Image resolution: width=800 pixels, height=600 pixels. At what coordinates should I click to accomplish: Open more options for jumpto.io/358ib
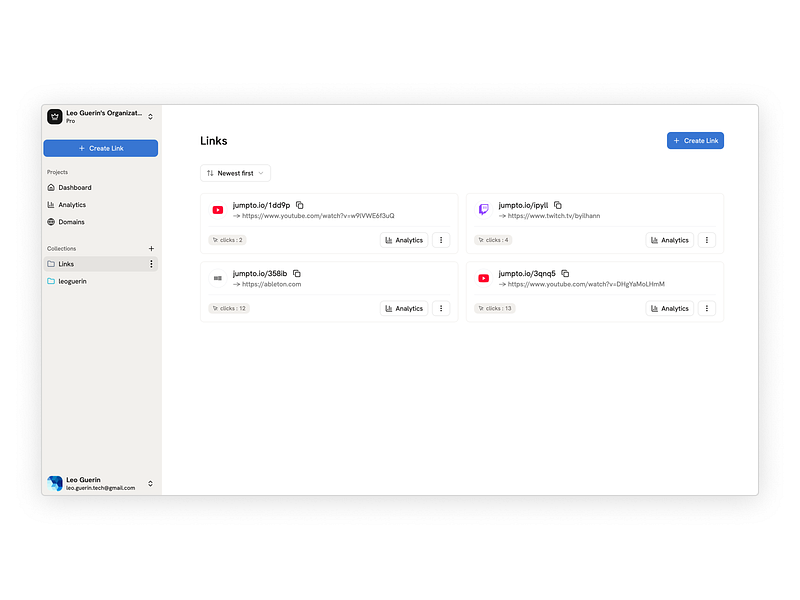click(441, 309)
